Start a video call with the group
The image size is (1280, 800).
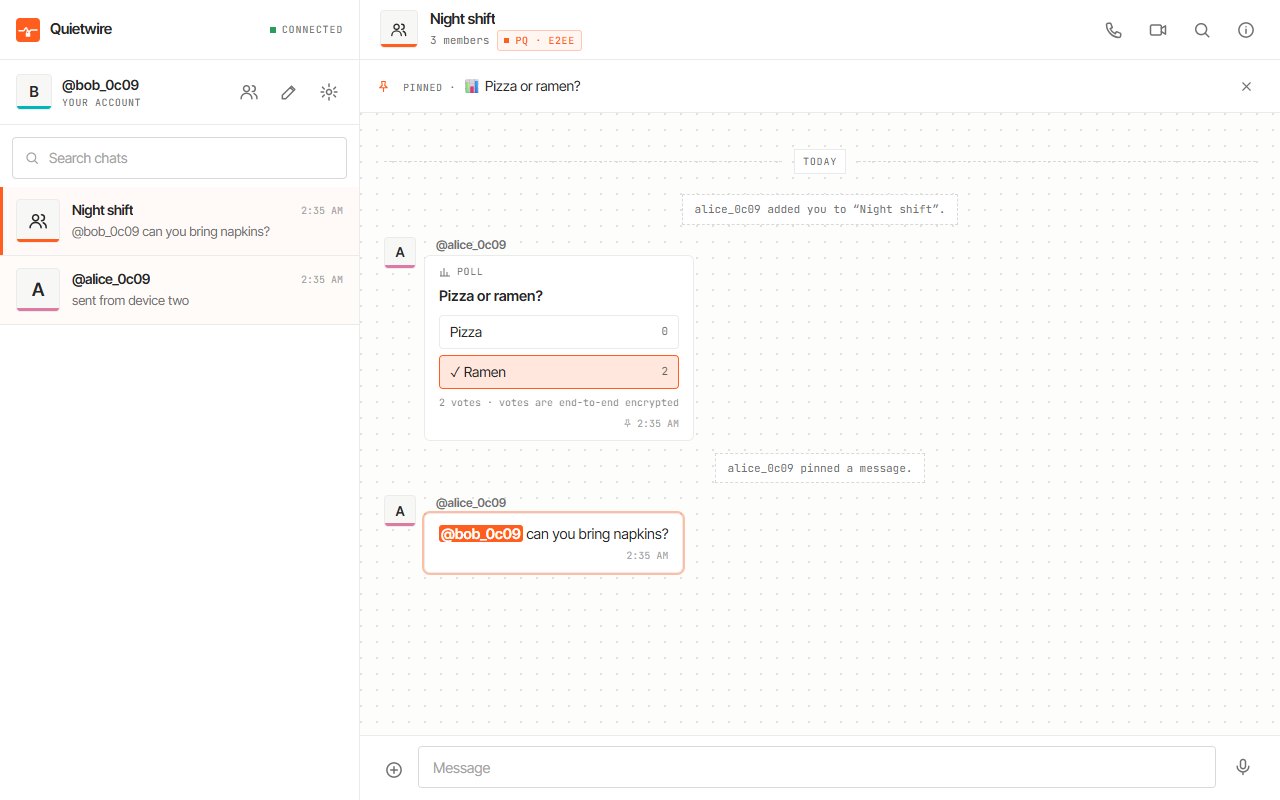tap(1158, 30)
